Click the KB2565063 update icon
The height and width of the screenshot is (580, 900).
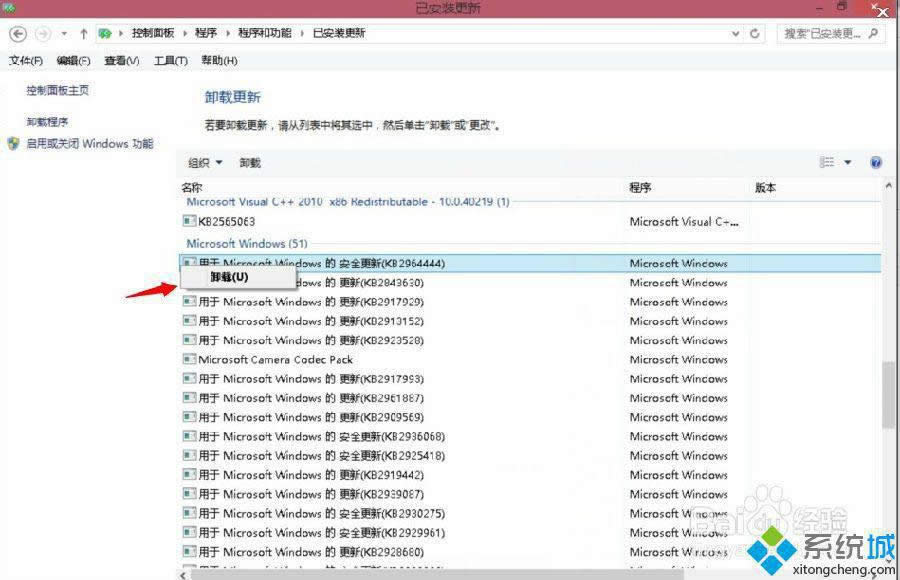pyautogui.click(x=190, y=222)
